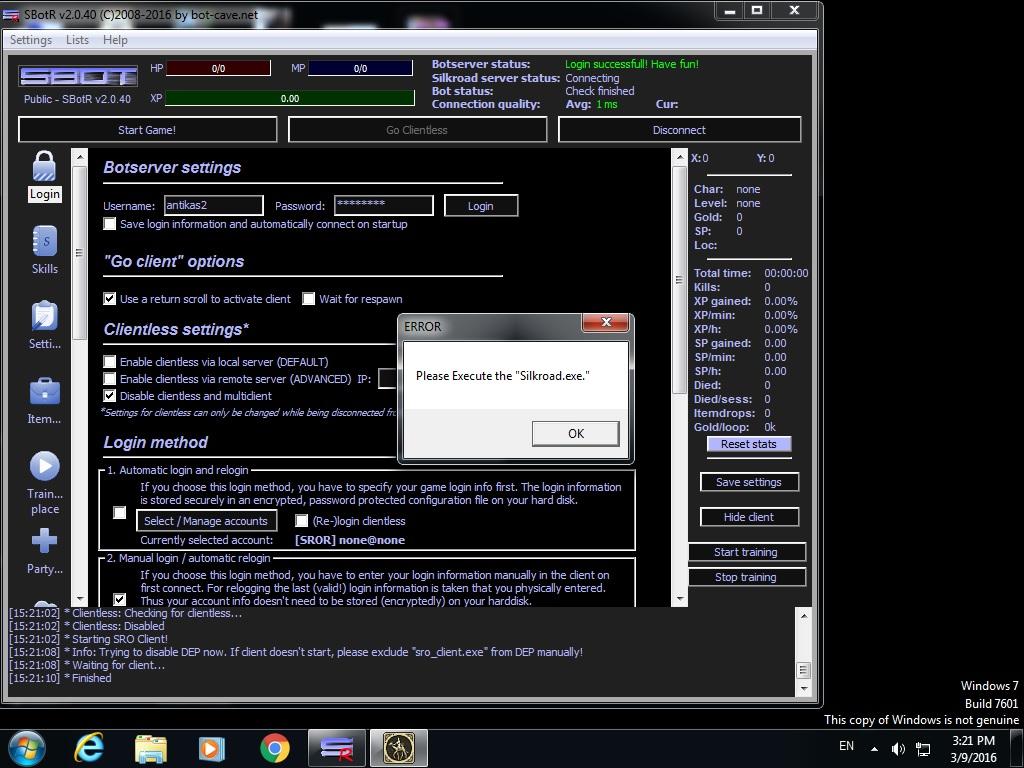Launch Google Chrome from the taskbar
Screen dimensions: 1024x768
click(x=275, y=748)
